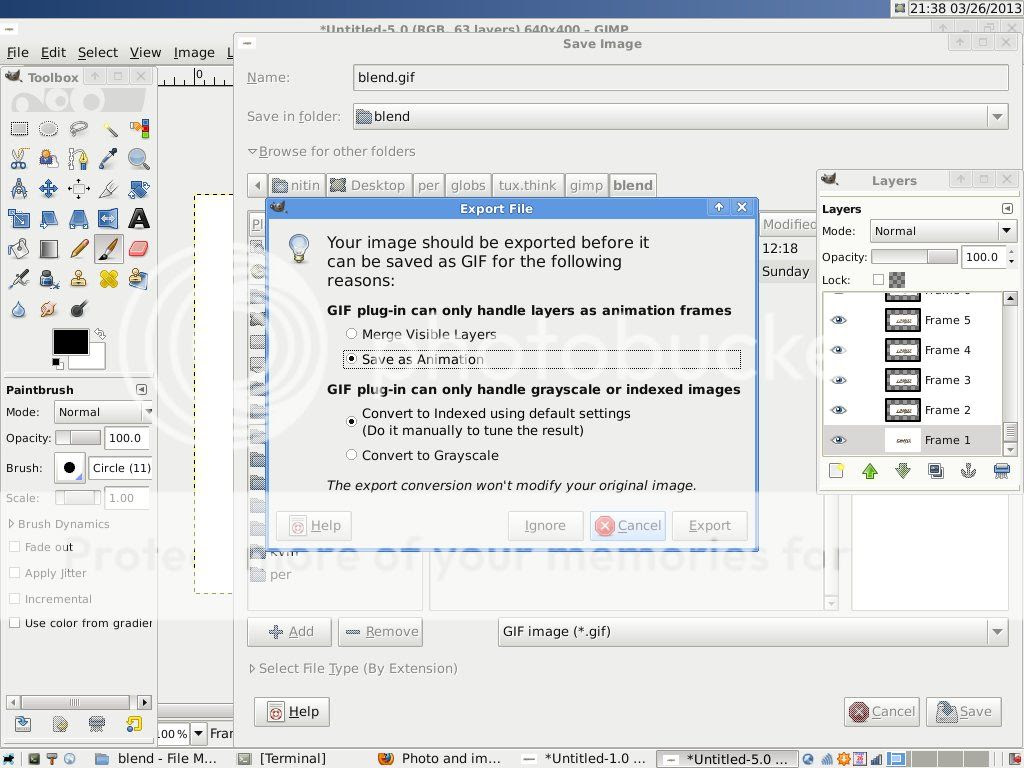Create a new layer in Layers panel
The height and width of the screenshot is (768, 1024).
click(x=836, y=471)
